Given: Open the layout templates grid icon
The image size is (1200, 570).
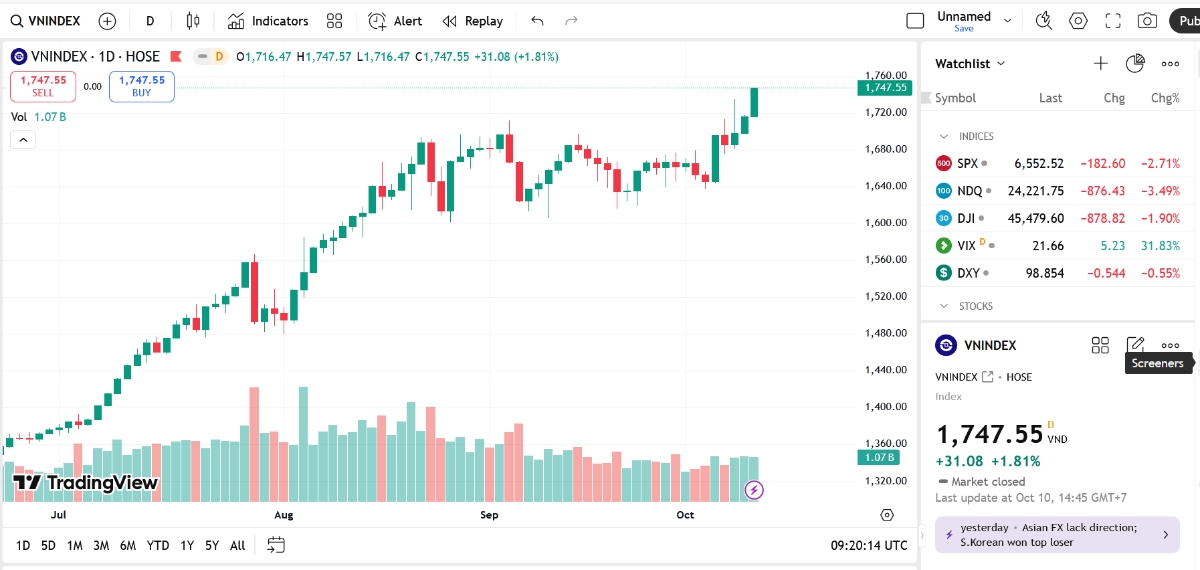Looking at the screenshot, I should coord(334,21).
